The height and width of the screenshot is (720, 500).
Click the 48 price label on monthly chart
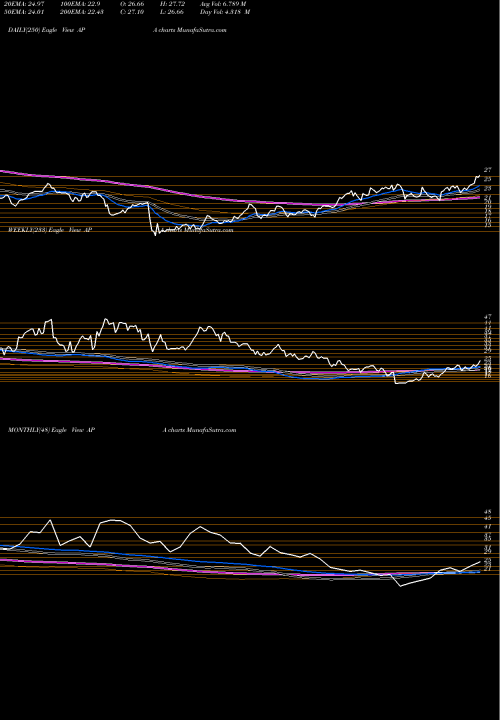click(x=488, y=512)
